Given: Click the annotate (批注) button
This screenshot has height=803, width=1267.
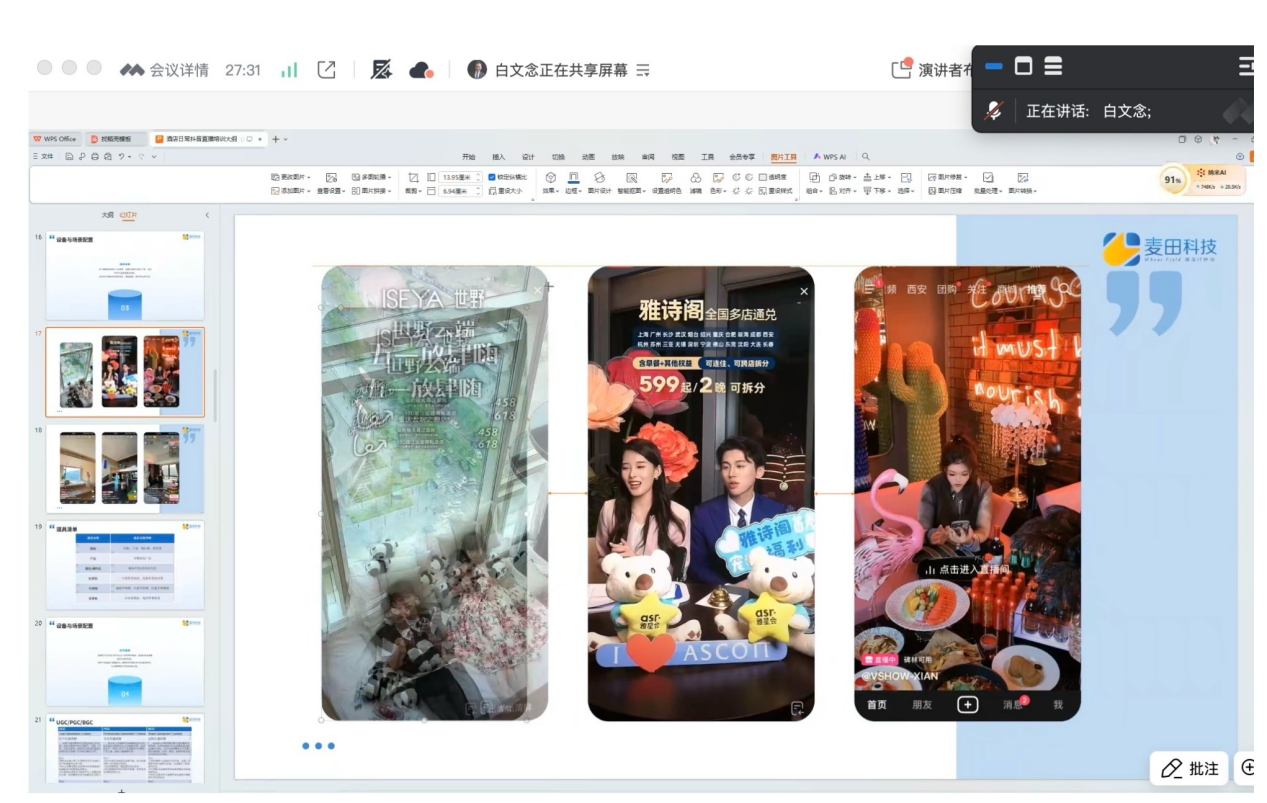Looking at the screenshot, I should 1188,768.
